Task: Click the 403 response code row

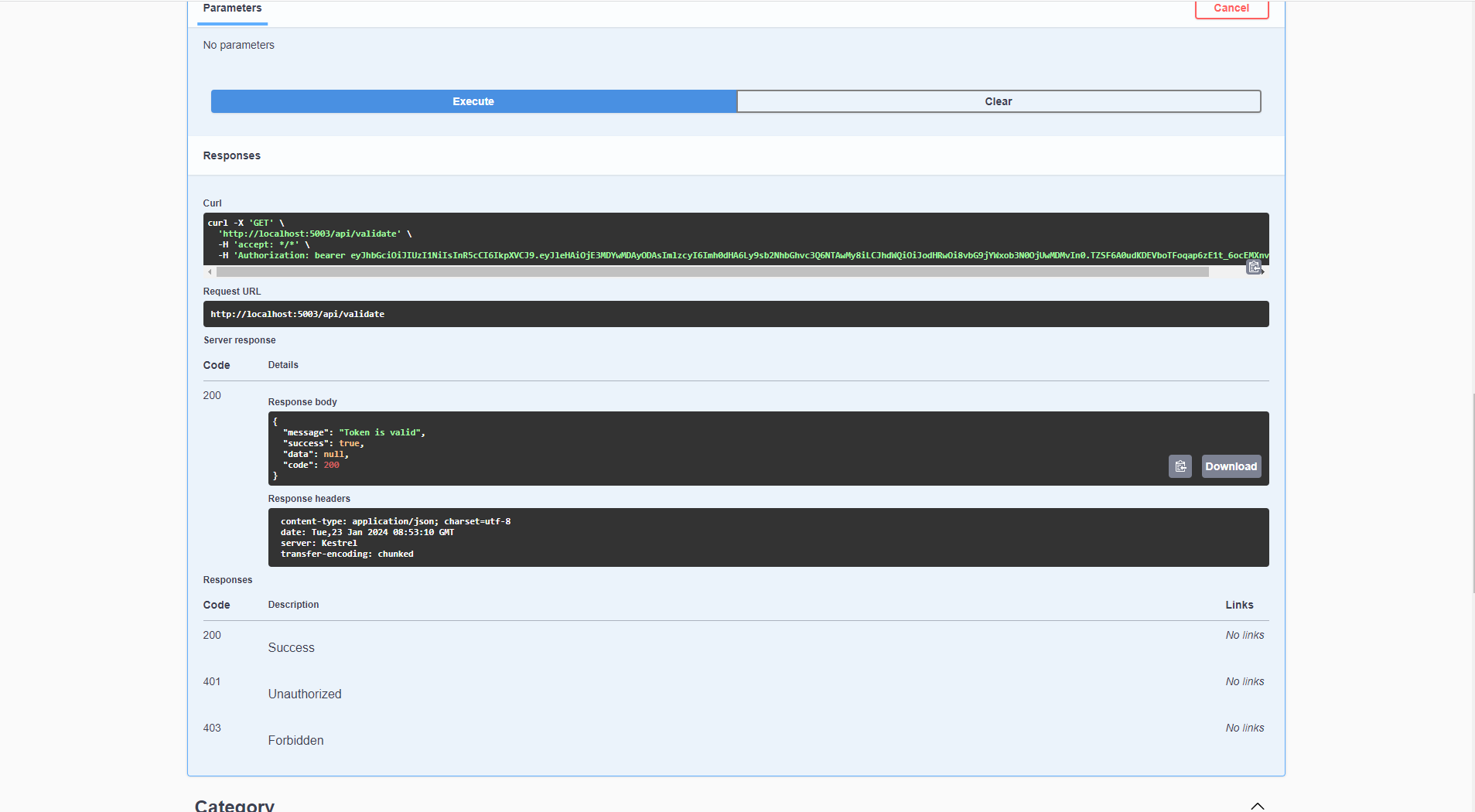Action: (736, 734)
